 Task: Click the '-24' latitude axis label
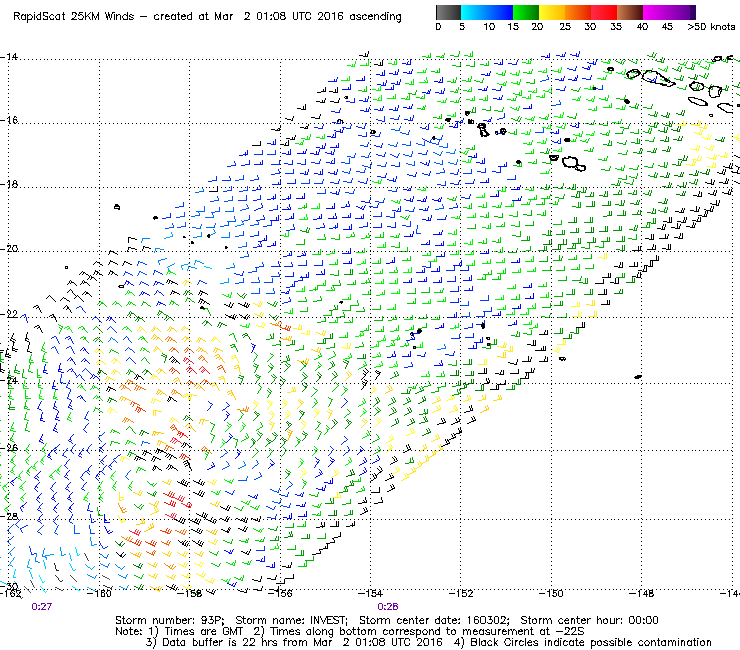click(x=9, y=380)
